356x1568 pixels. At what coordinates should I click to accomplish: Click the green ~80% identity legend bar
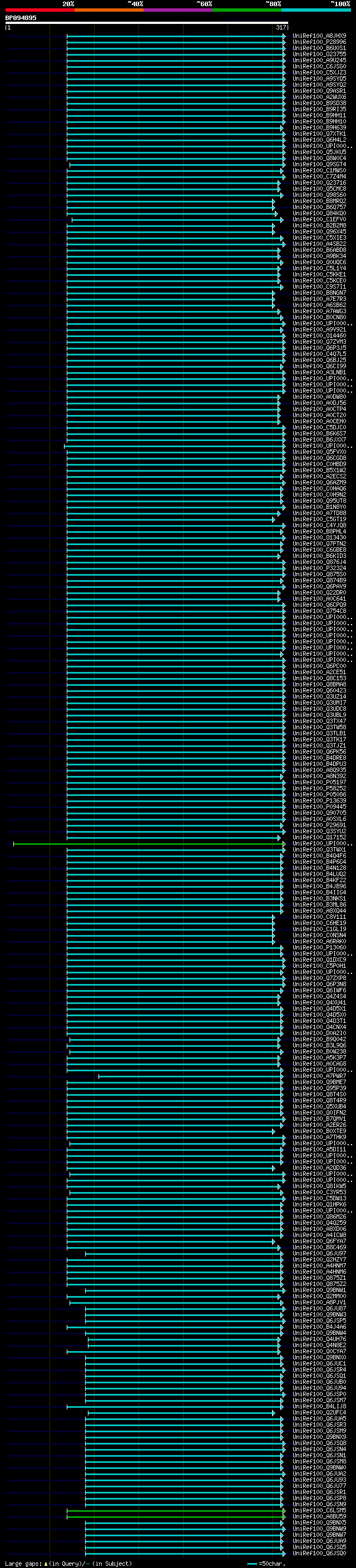[x=247, y=10]
